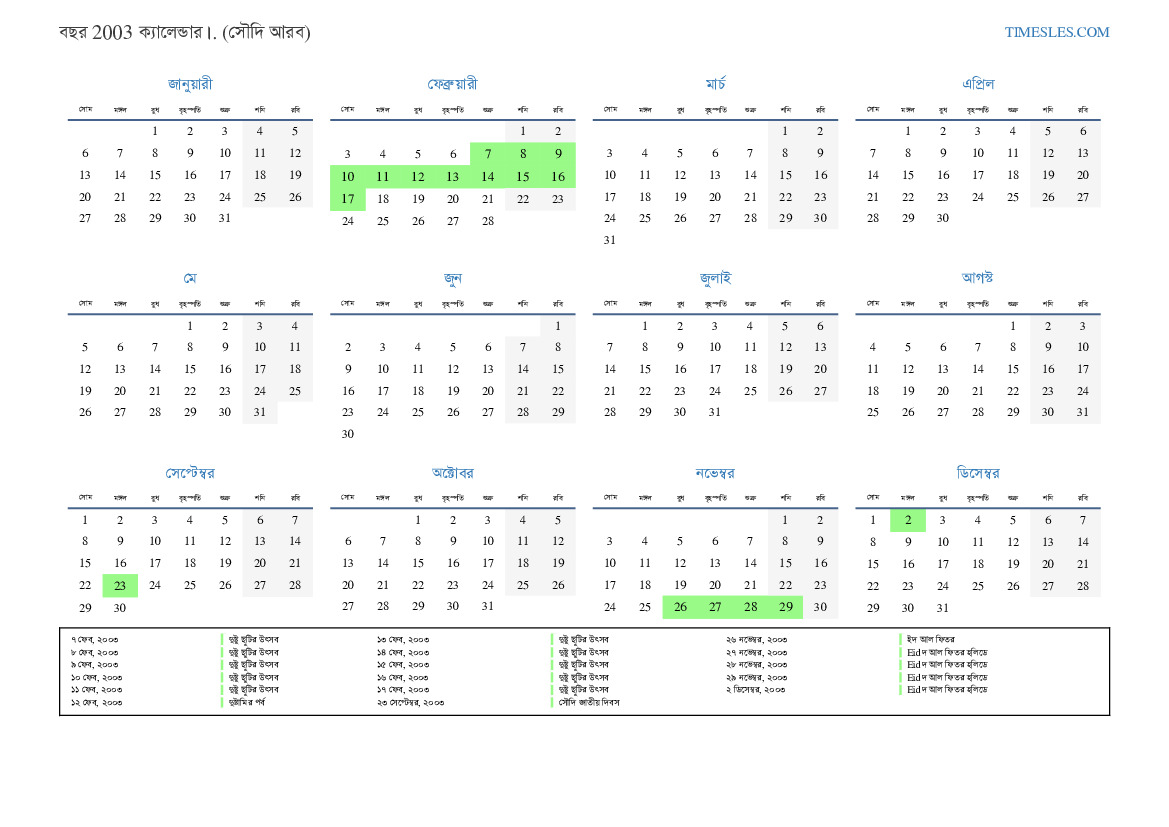
Task: Click highlighted November 29 date
Action: [x=785, y=608]
